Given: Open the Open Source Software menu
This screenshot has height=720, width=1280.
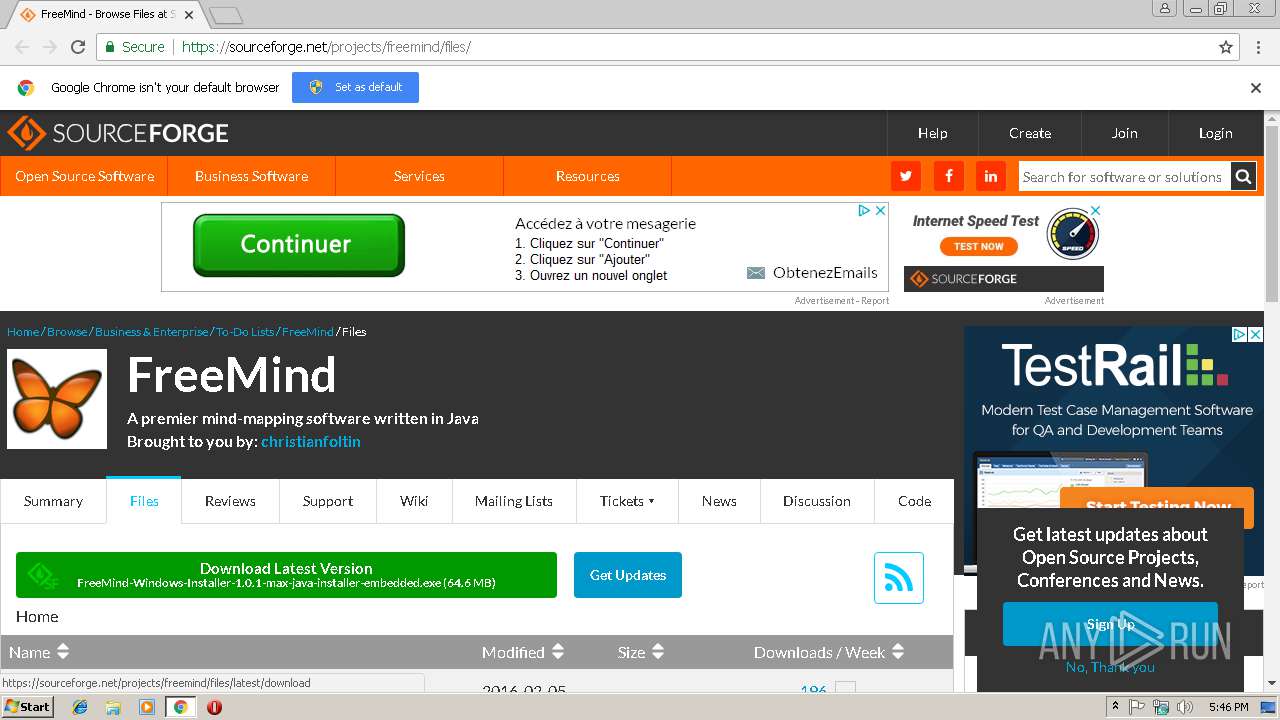Looking at the screenshot, I should 84,176.
